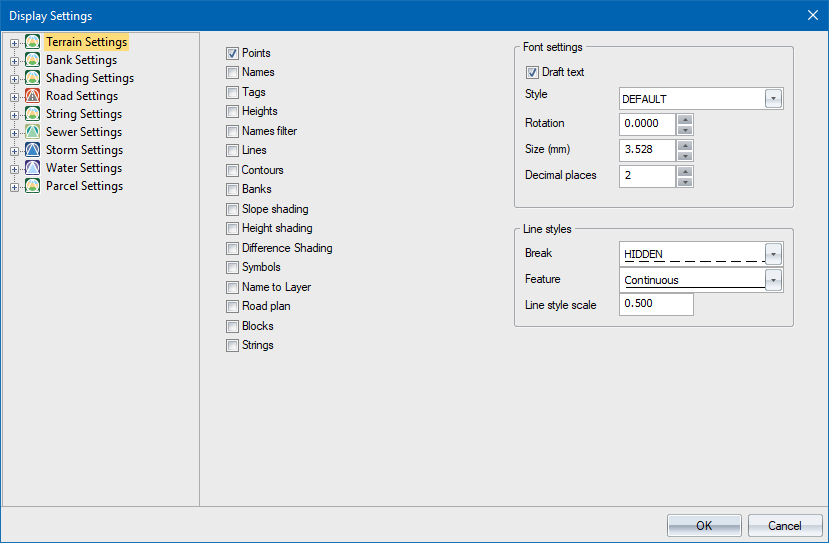Open the font Style dropdown
This screenshot has height=543, width=829.
pos(773,99)
